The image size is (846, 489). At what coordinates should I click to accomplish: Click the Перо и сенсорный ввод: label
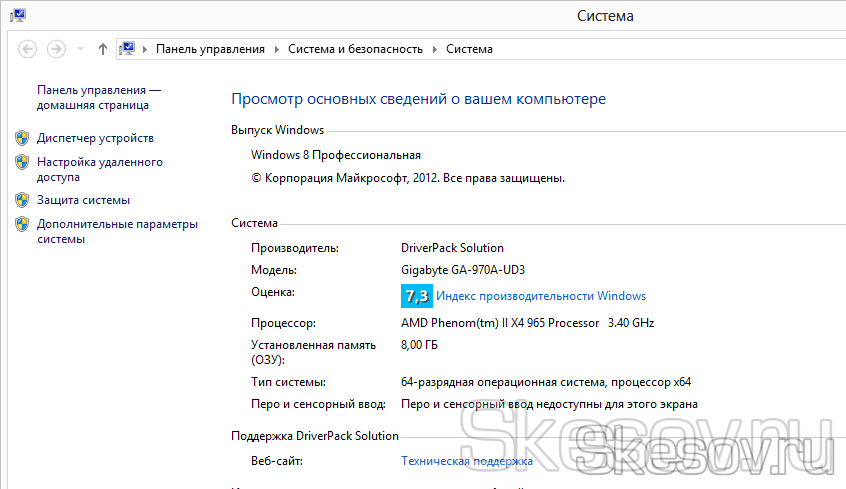pyautogui.click(x=318, y=404)
